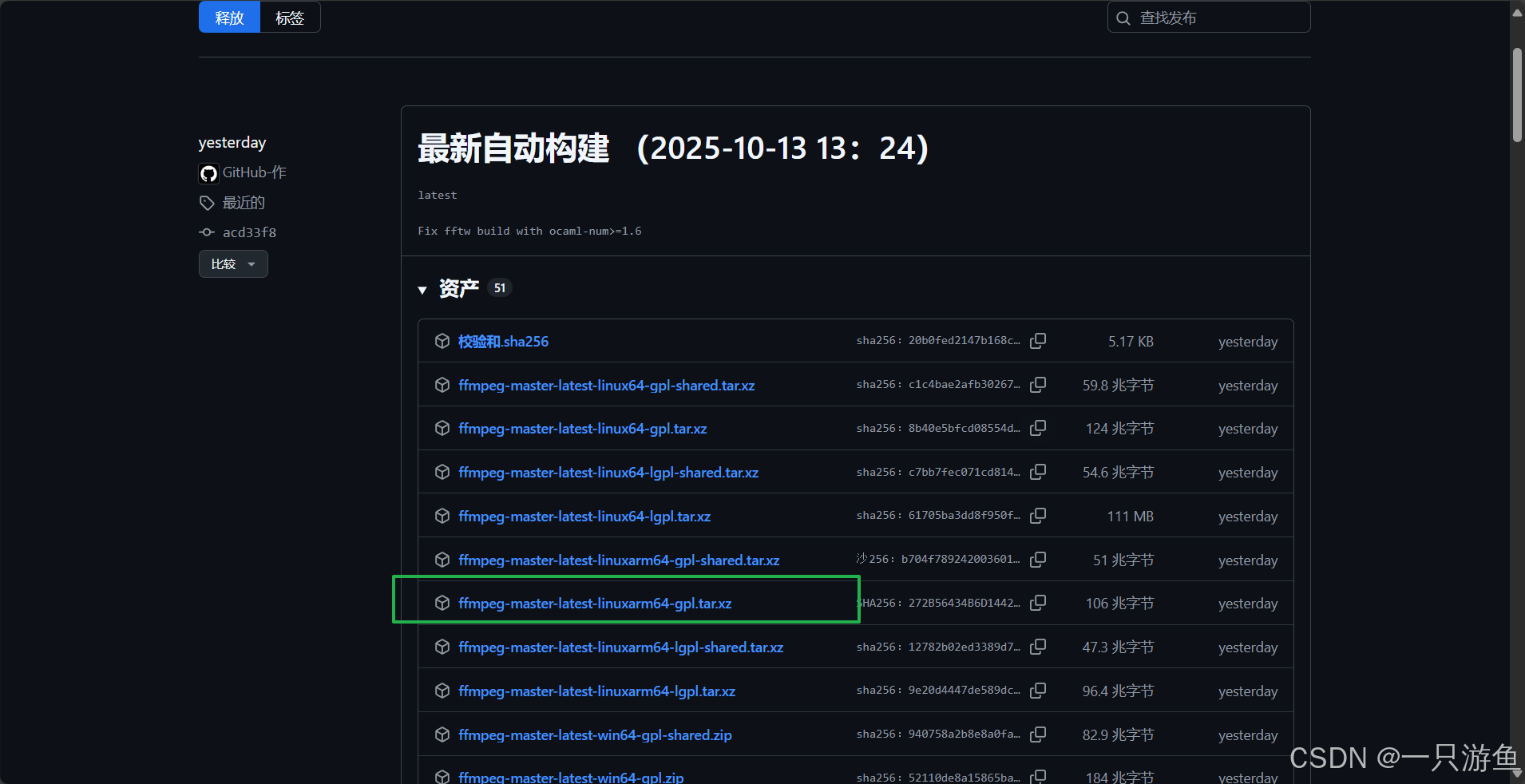
Task: Click package icon beside 校验和.sha256
Action: click(442, 341)
